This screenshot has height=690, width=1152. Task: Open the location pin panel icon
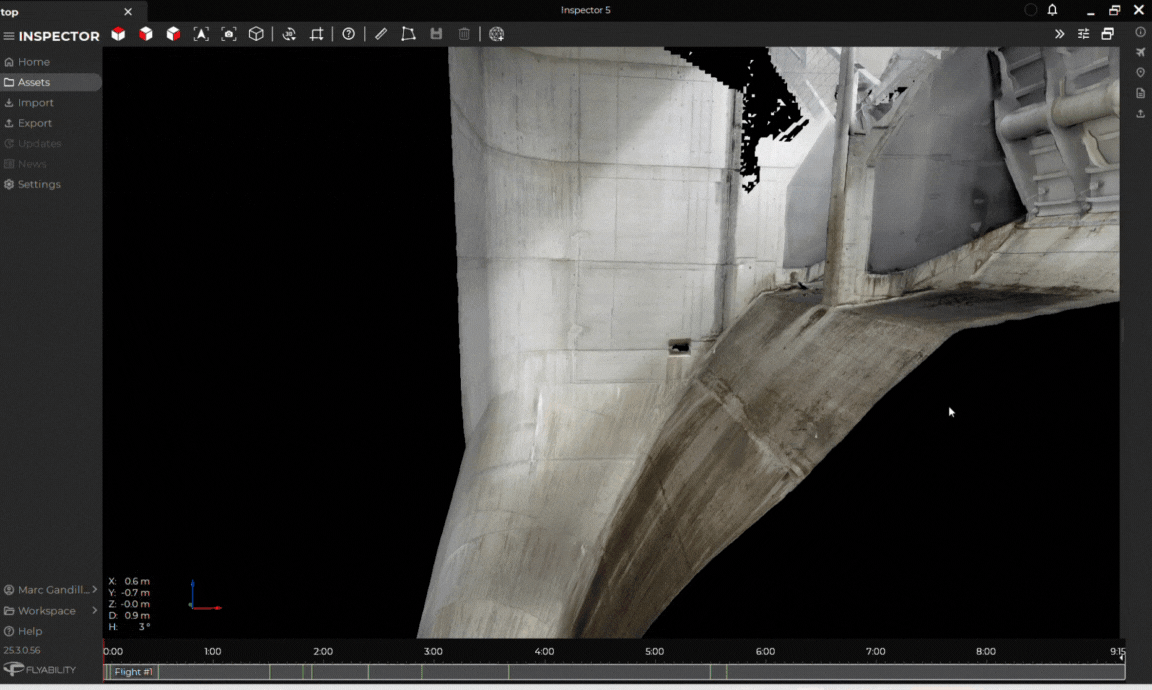click(1141, 73)
